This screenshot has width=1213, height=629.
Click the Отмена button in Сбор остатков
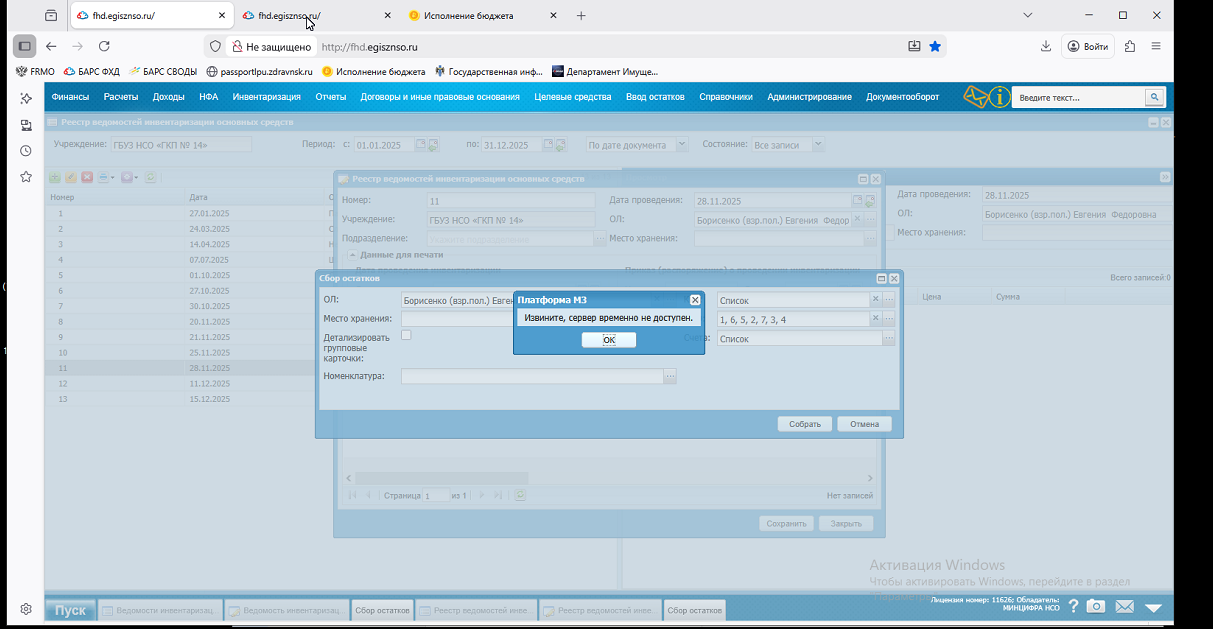pyautogui.click(x=864, y=424)
